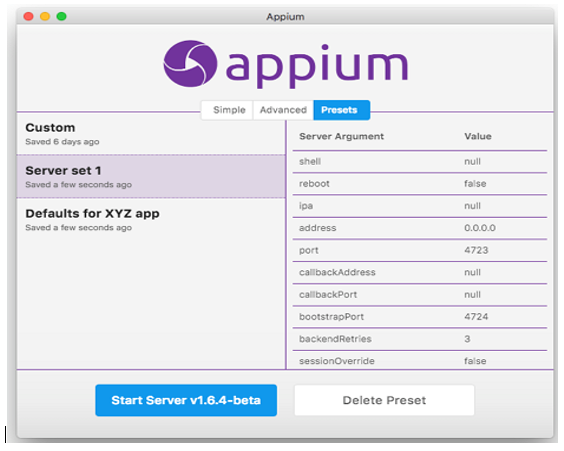Click the port value 4723
Screen dimensions: 564x451
tap(476, 250)
